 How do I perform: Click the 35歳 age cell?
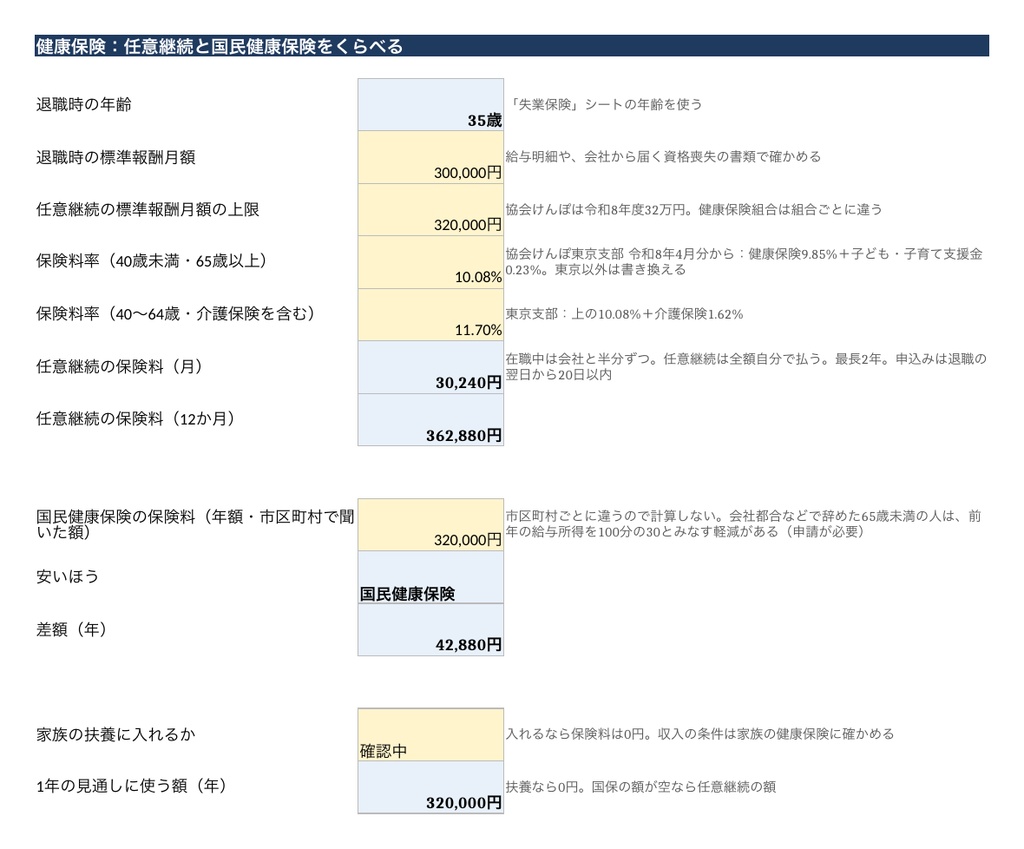[x=430, y=104]
